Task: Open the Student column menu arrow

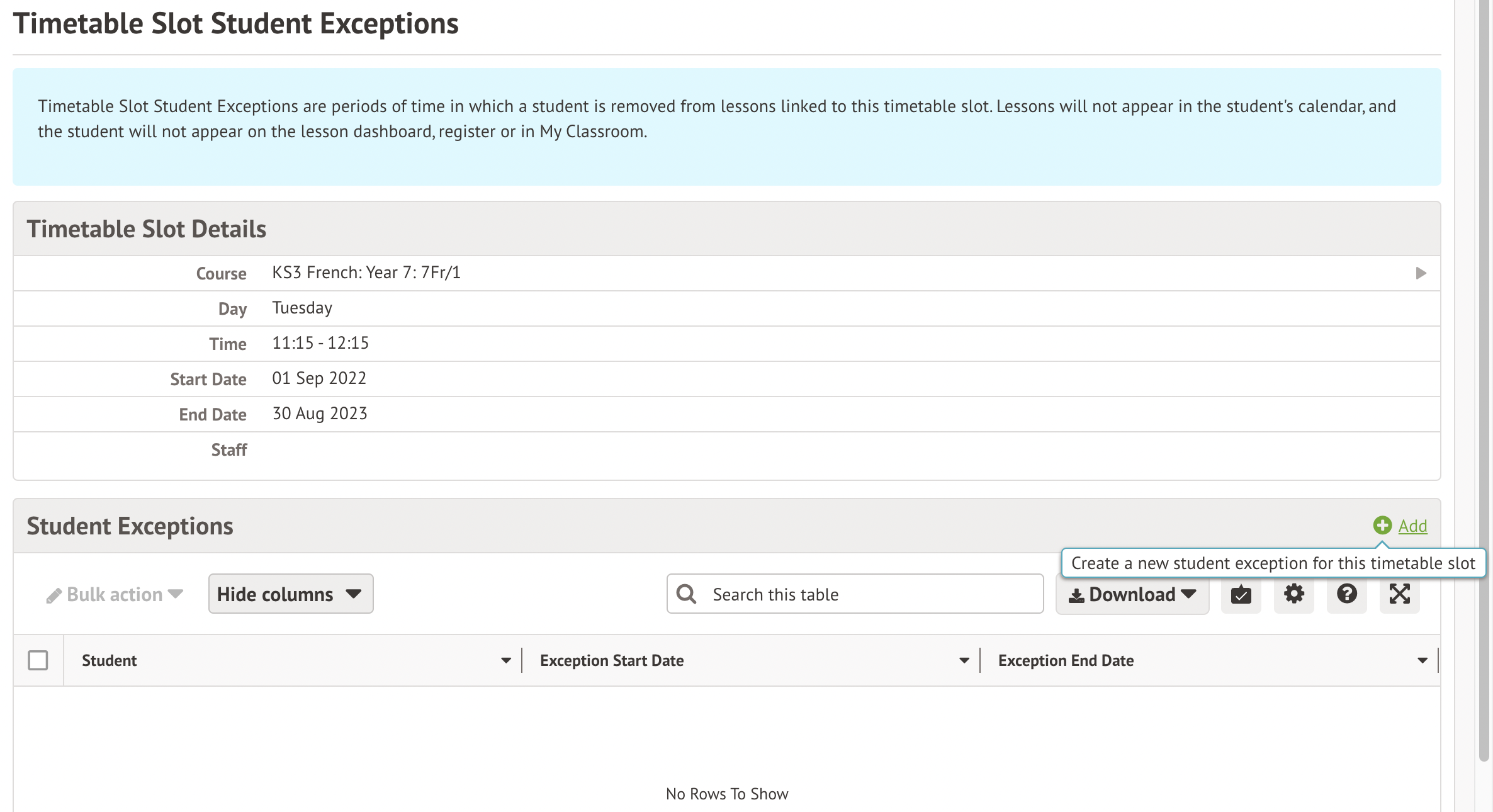Action: (x=505, y=660)
